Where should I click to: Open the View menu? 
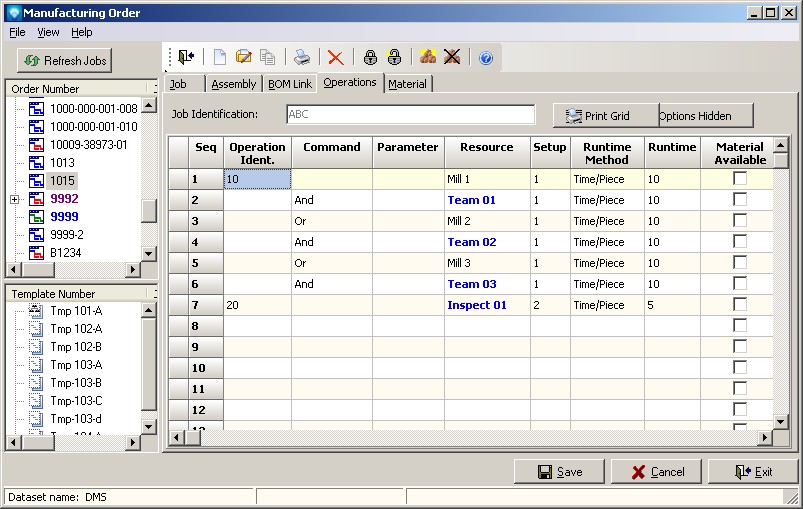click(48, 32)
